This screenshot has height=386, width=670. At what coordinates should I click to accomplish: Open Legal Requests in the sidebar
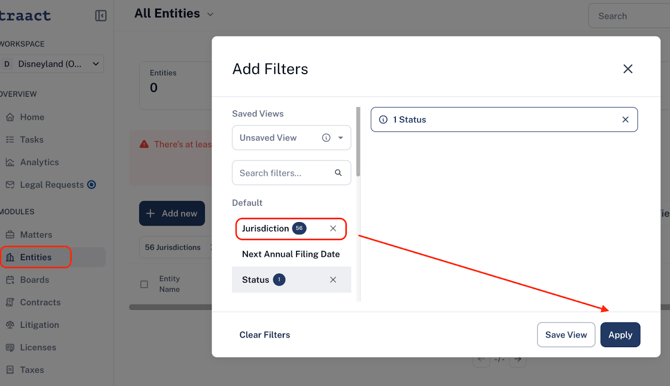[52, 185]
